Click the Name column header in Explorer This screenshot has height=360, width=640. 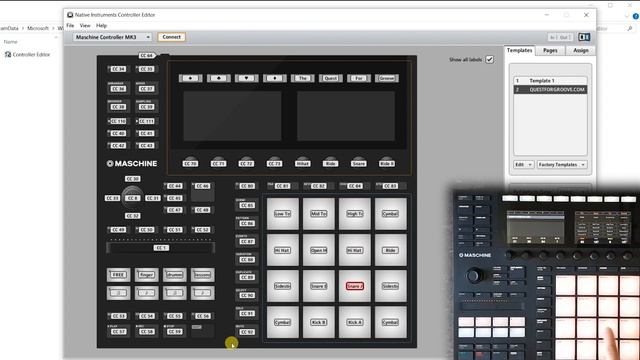pyautogui.click(x=11, y=42)
